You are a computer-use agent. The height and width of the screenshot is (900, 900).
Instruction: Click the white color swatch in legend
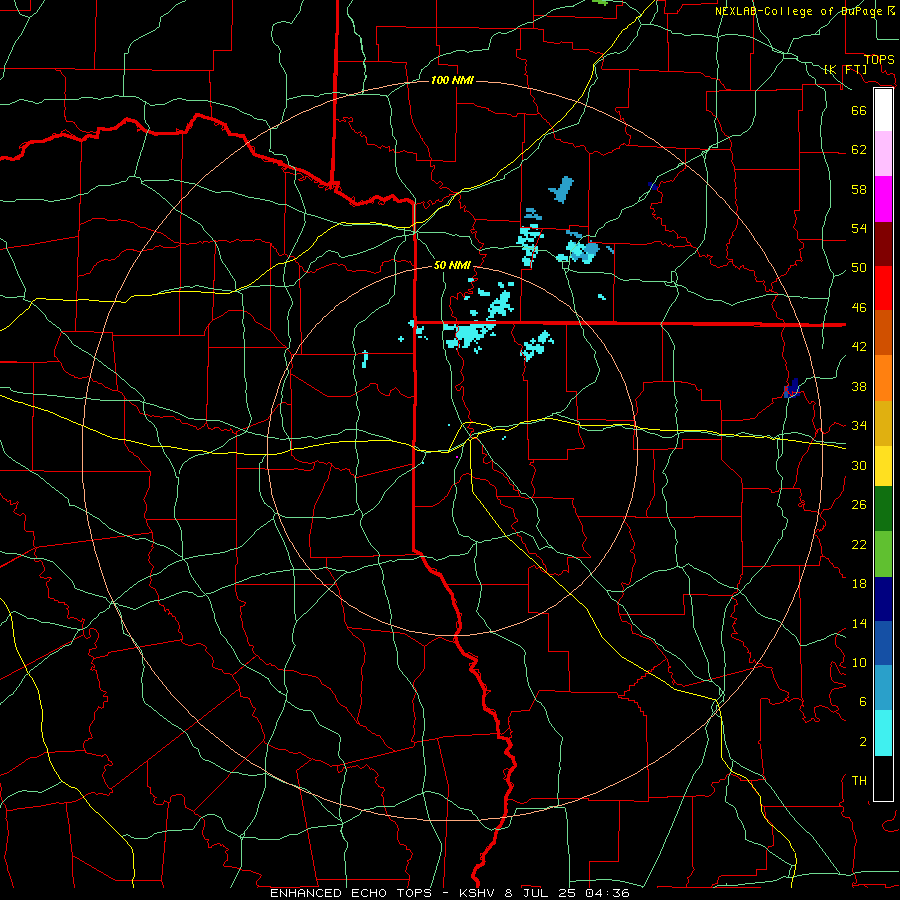click(x=883, y=110)
